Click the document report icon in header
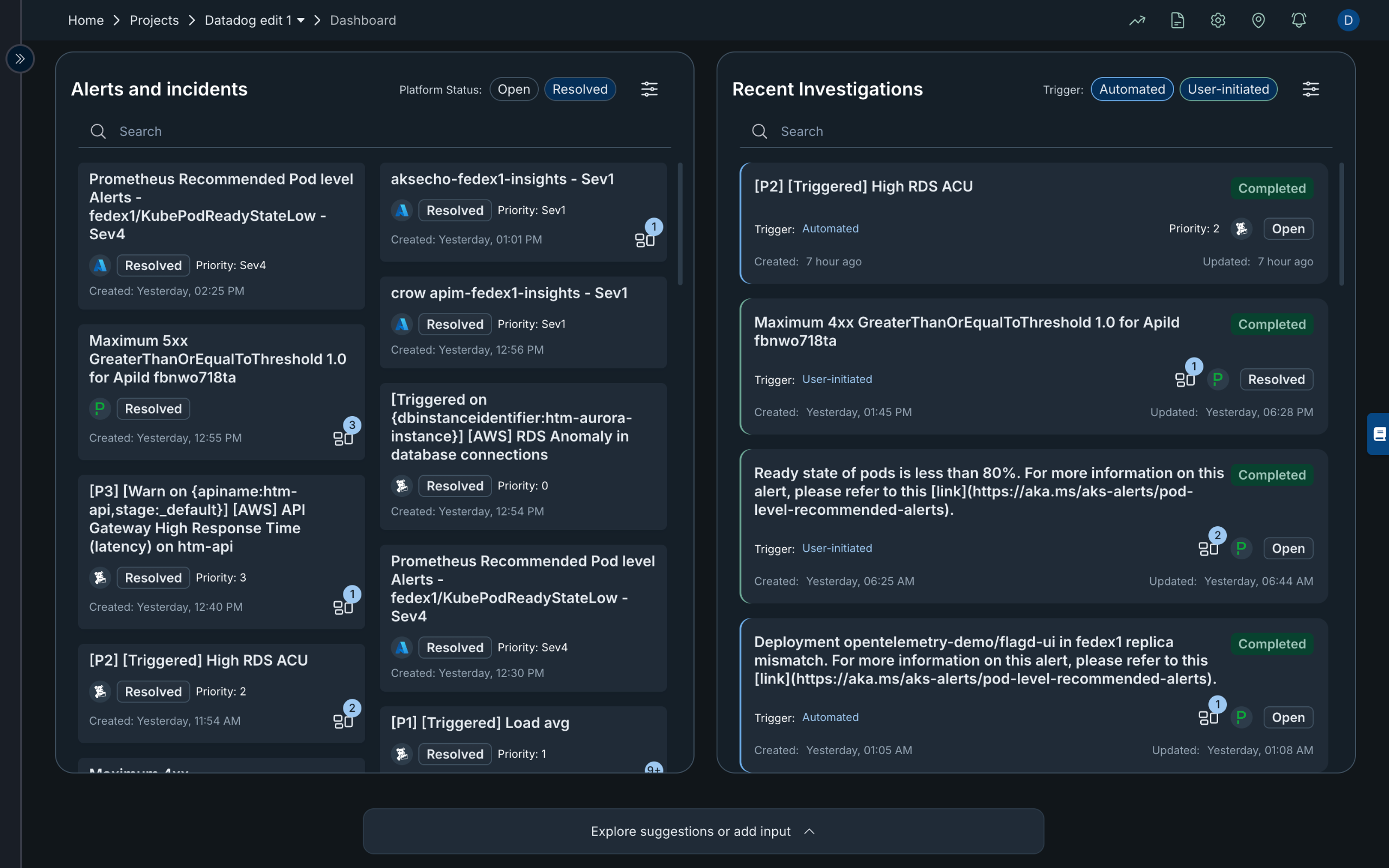This screenshot has width=1389, height=868. click(1177, 21)
